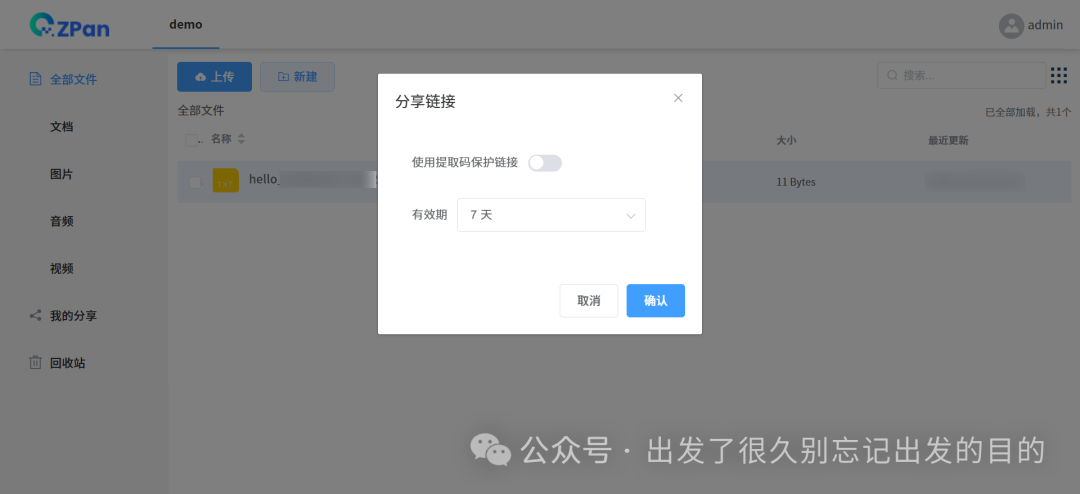The height and width of the screenshot is (494, 1080).
Task: Toggle the extraction code protection switch
Action: (x=545, y=163)
